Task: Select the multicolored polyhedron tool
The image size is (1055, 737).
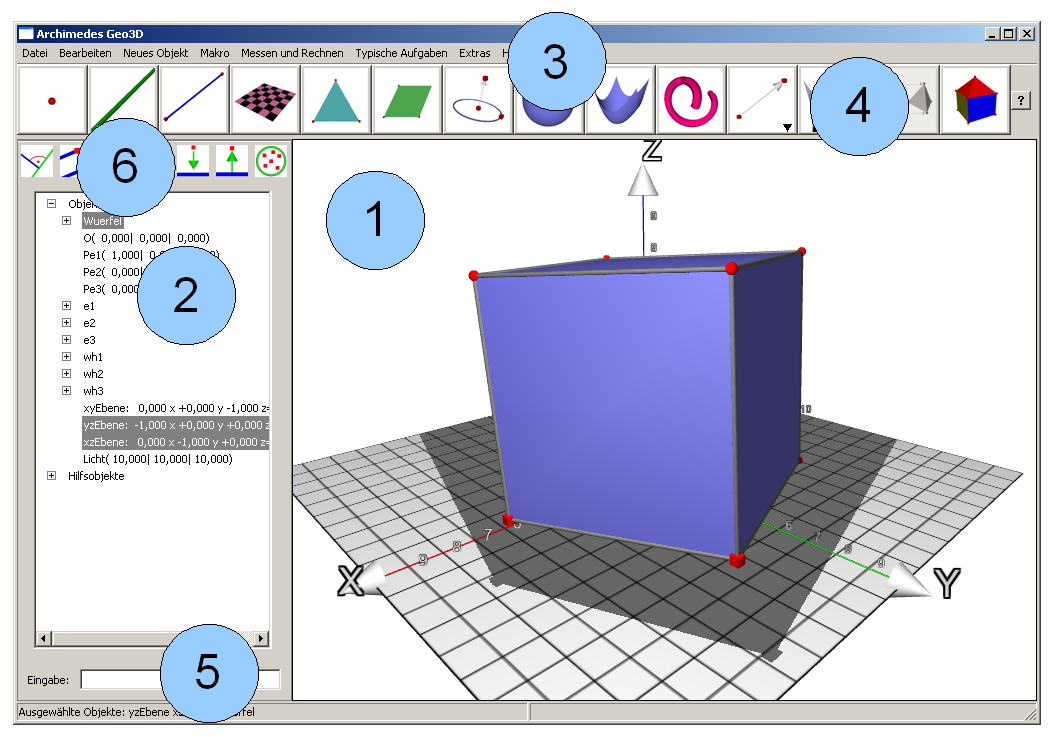Action: tap(975, 100)
